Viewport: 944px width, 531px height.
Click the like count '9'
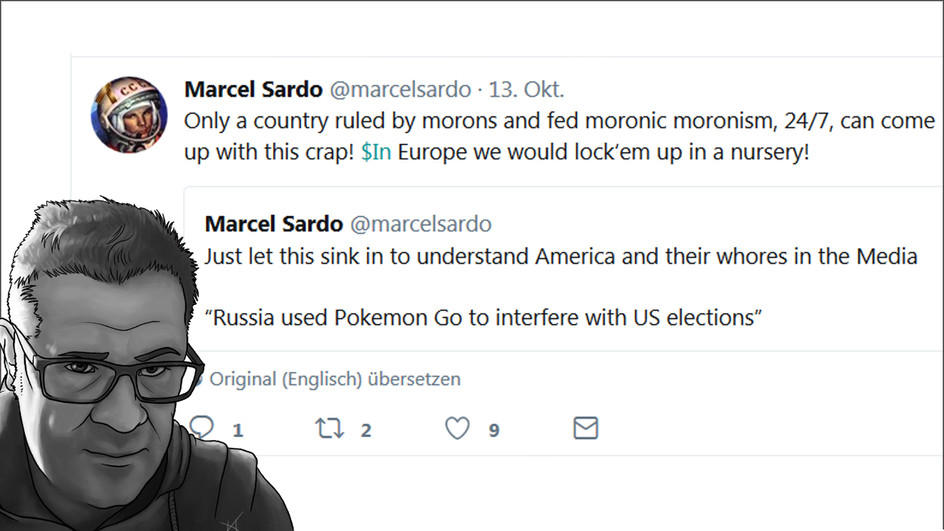(x=494, y=430)
